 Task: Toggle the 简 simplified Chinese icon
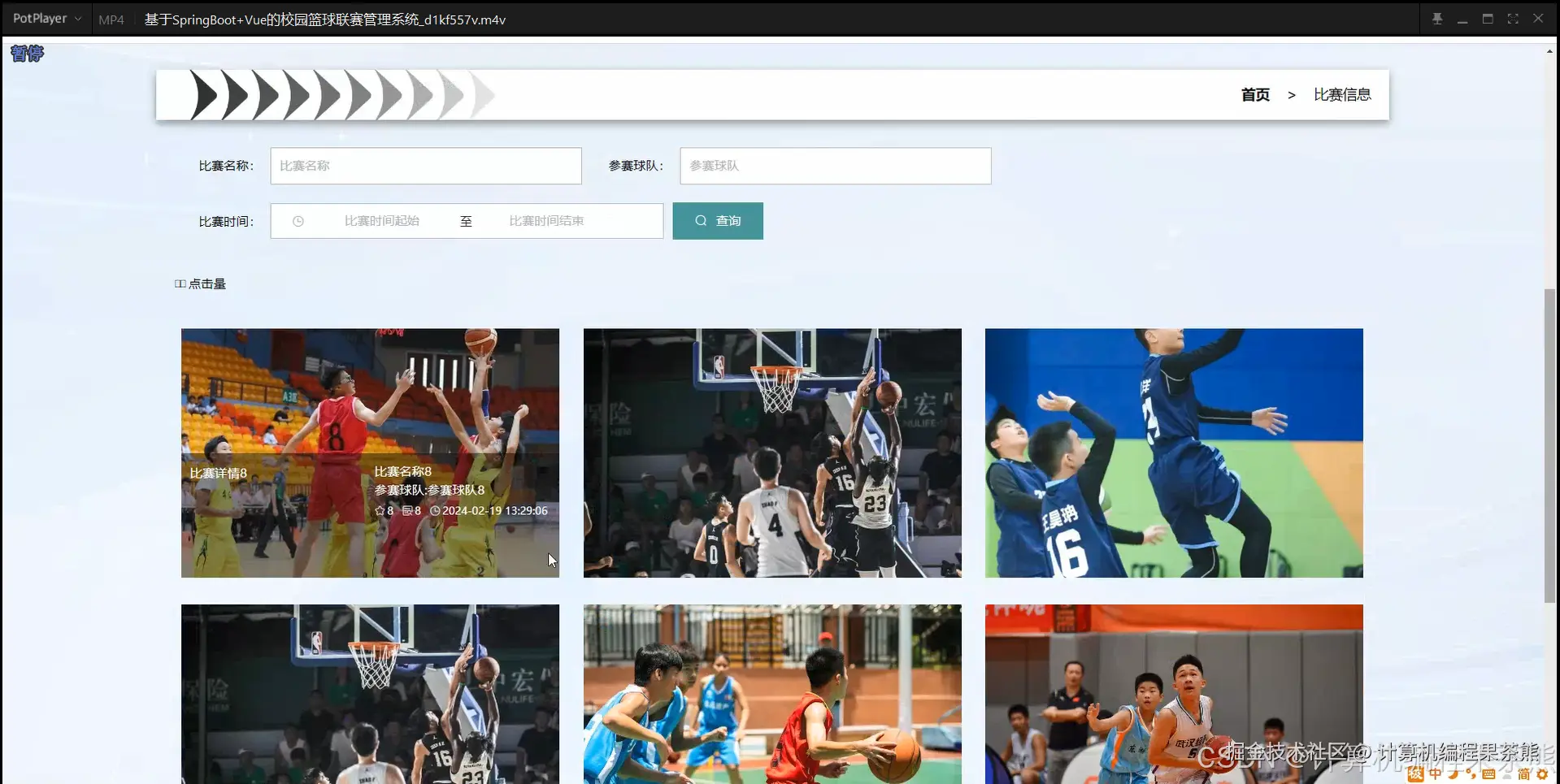(1523, 775)
